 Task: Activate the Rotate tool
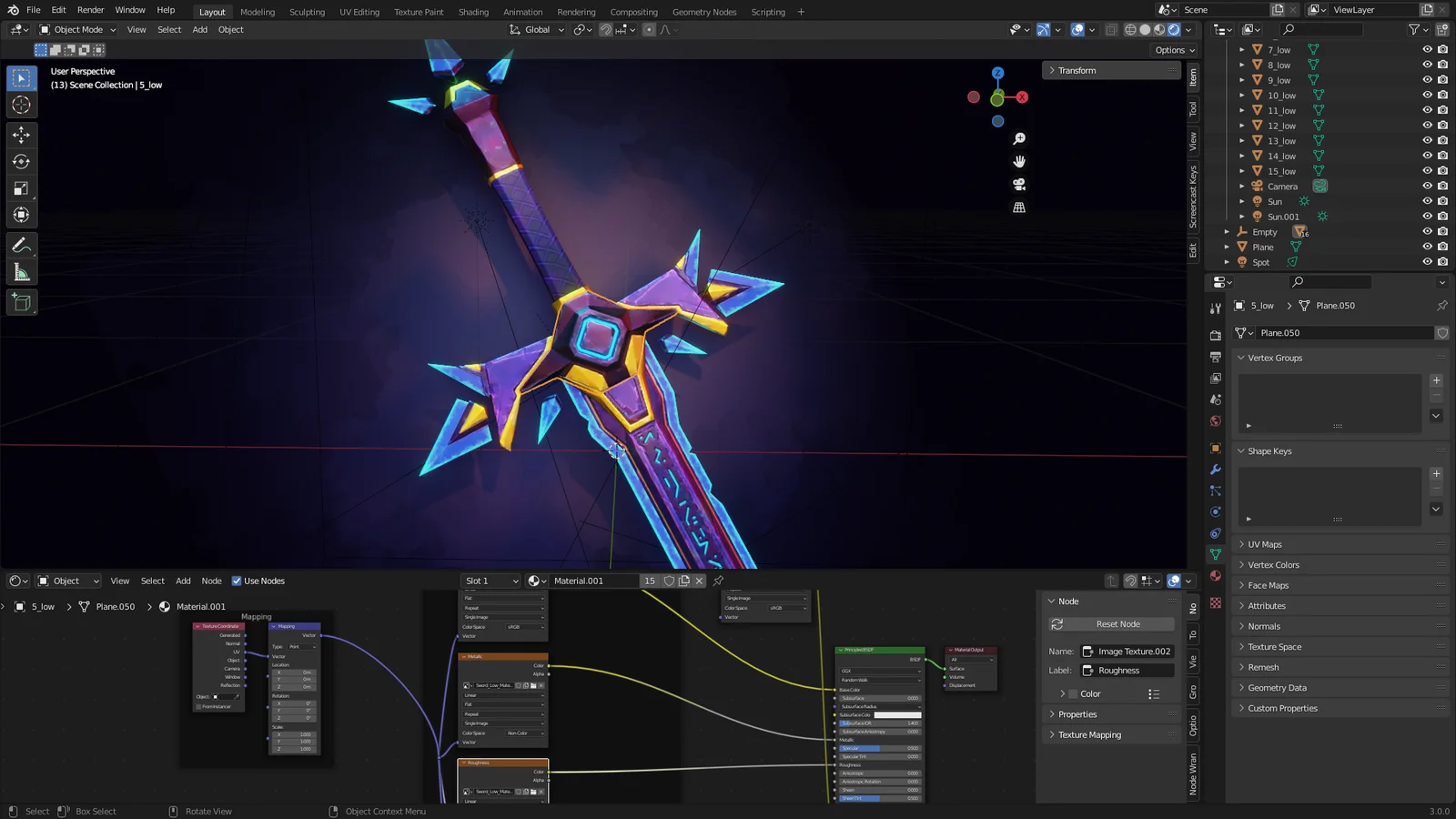[21, 162]
